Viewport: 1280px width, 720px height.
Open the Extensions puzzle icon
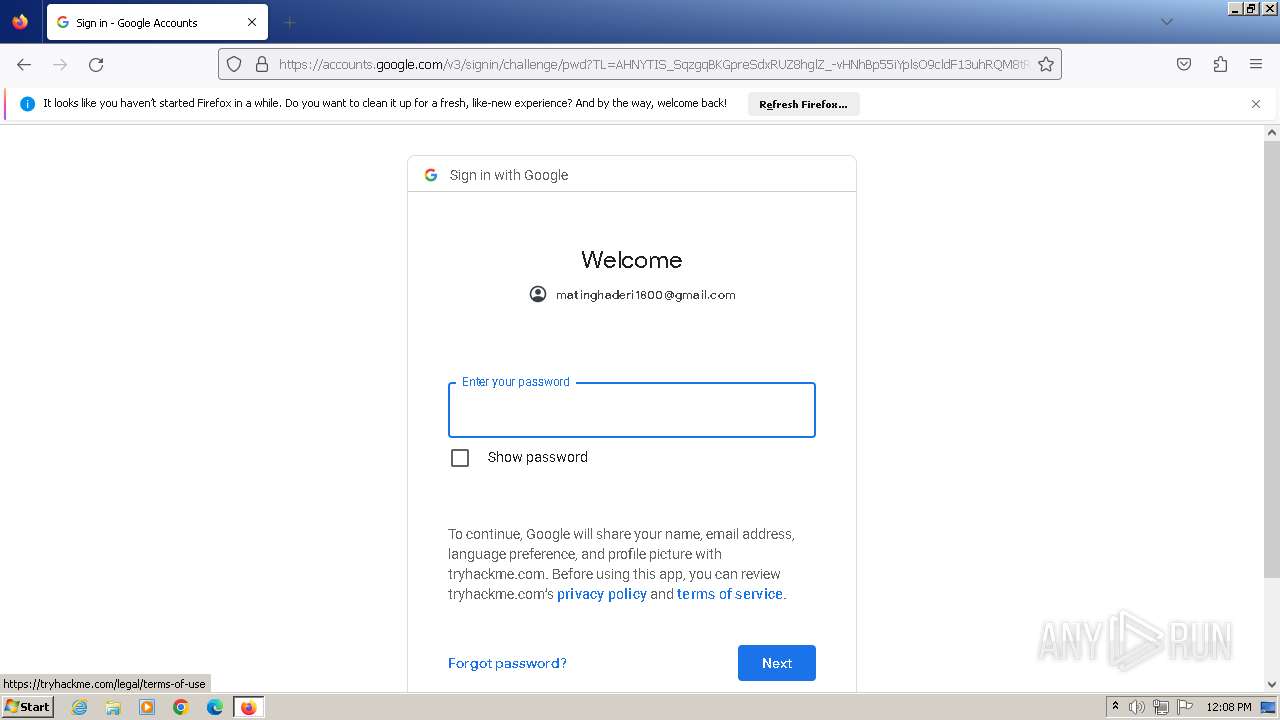pos(1220,64)
